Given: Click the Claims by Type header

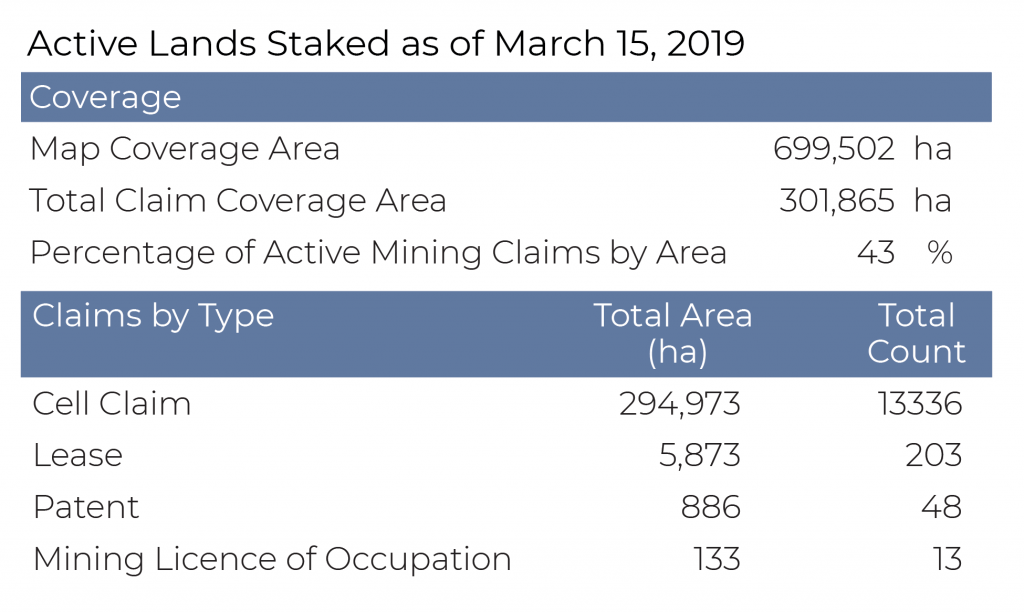Looking at the screenshot, I should (x=153, y=317).
